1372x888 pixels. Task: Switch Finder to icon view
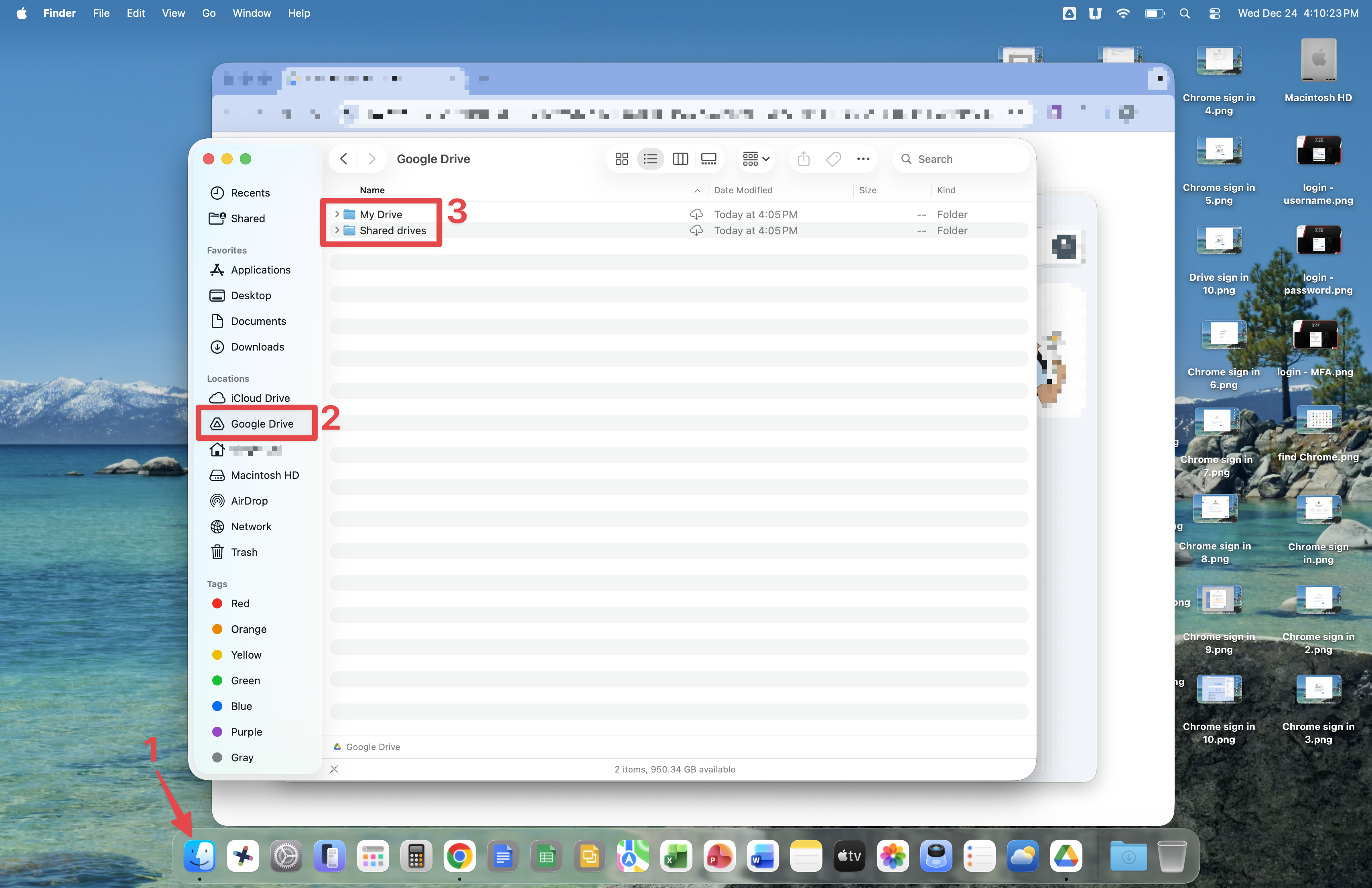pos(621,159)
